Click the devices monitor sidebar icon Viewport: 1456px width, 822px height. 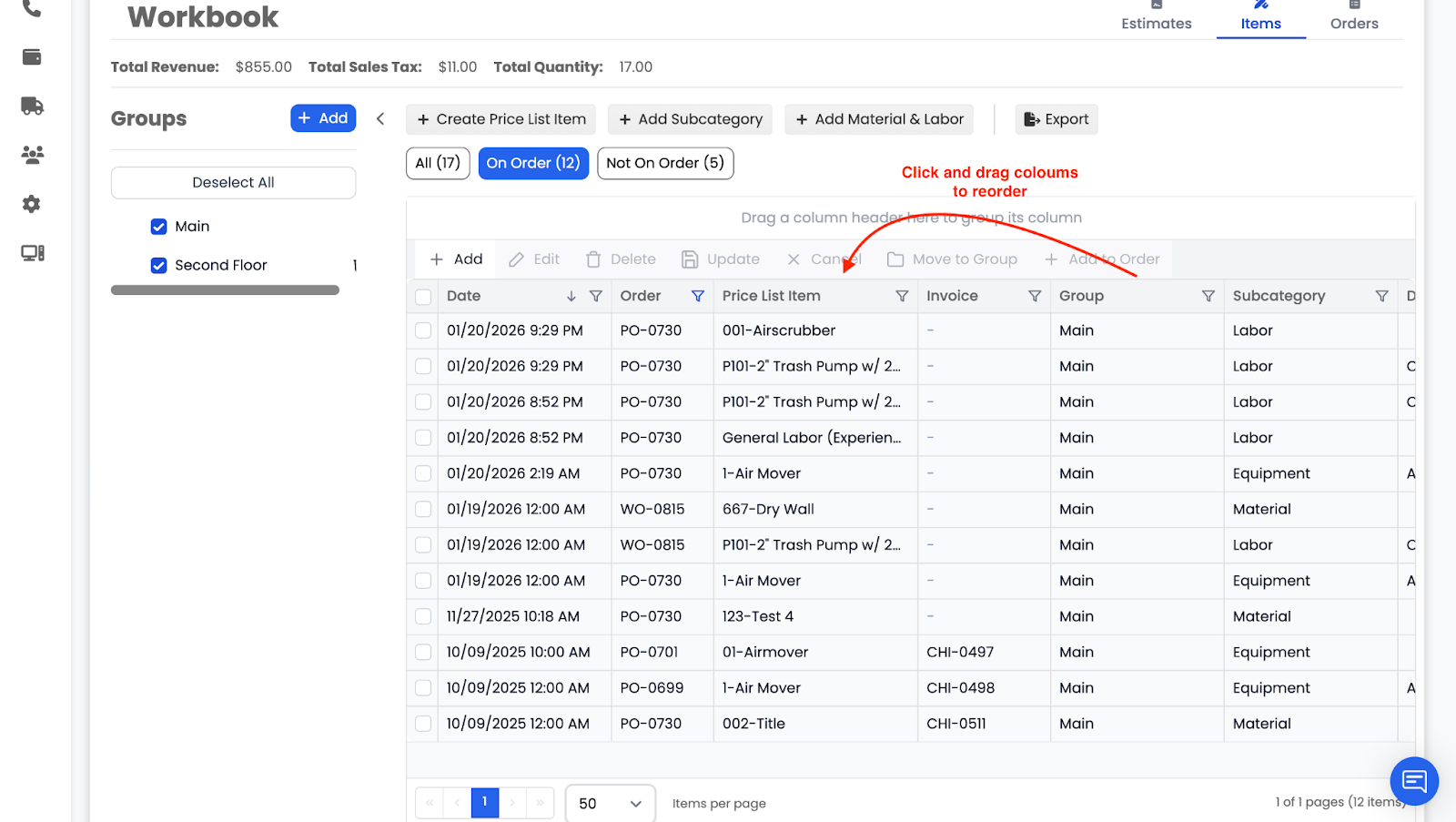pos(32,253)
